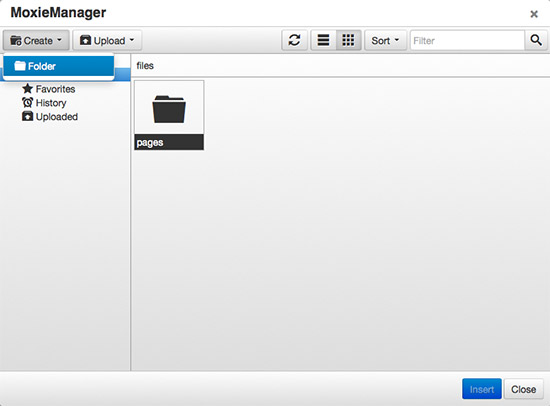Viewport: 550px width, 406px height.
Task: Click the Close button at bottom
Action: coord(523,389)
